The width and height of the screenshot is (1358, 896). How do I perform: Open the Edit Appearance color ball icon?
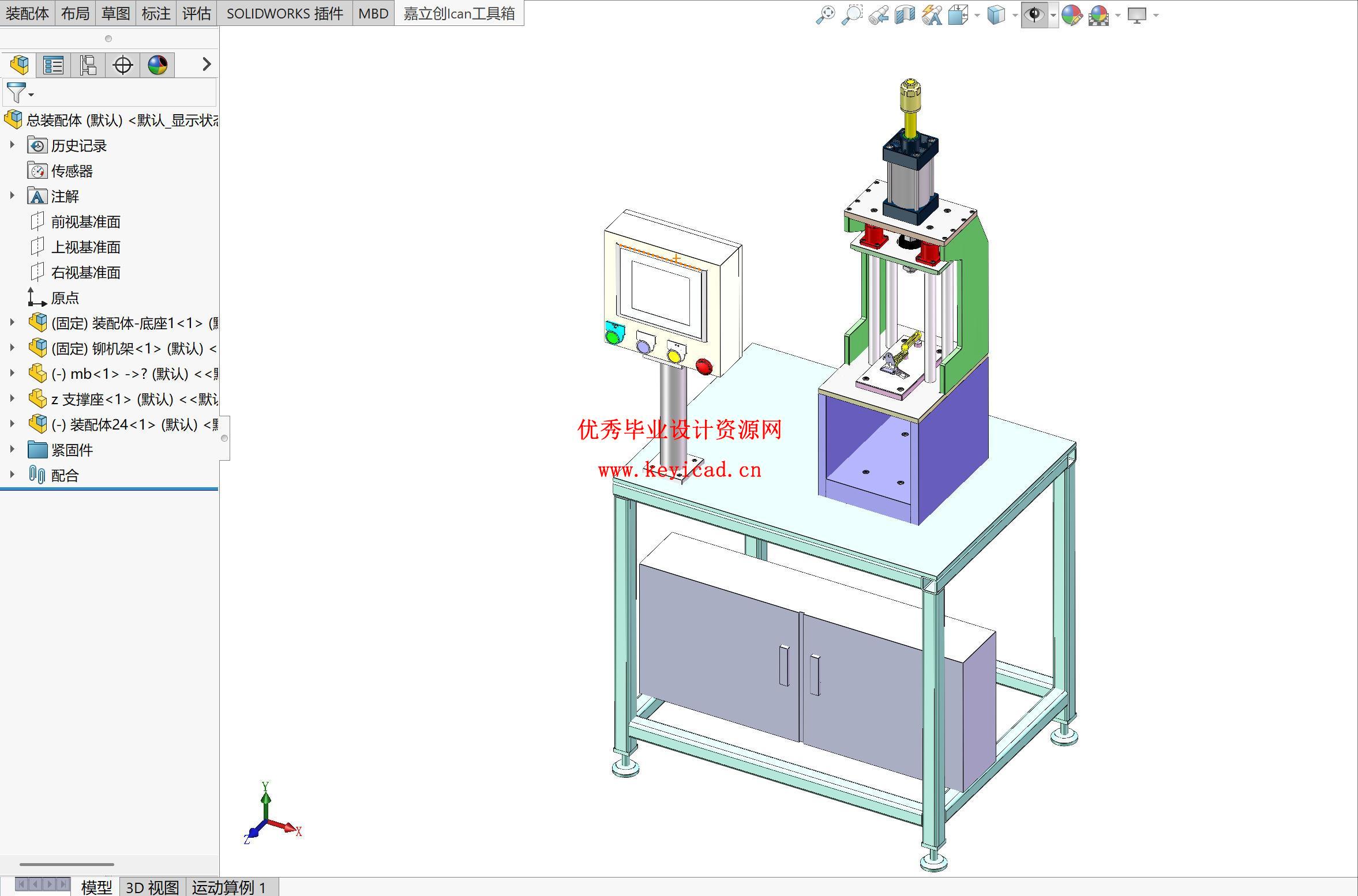[1072, 15]
